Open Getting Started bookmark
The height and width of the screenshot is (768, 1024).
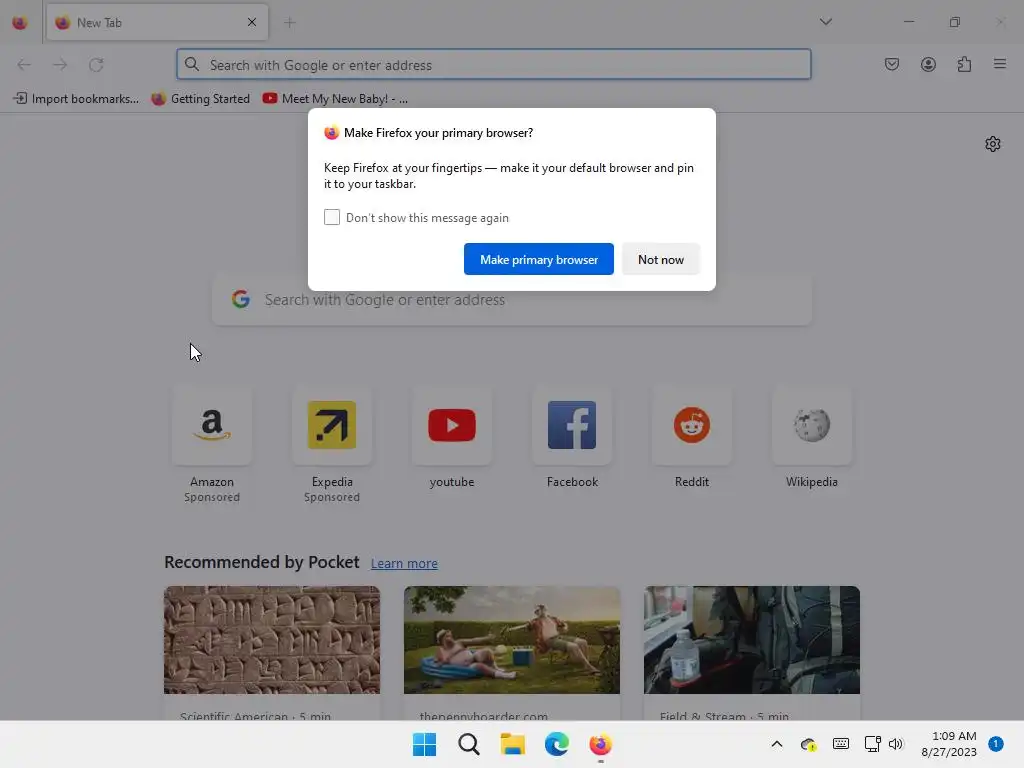click(x=200, y=99)
